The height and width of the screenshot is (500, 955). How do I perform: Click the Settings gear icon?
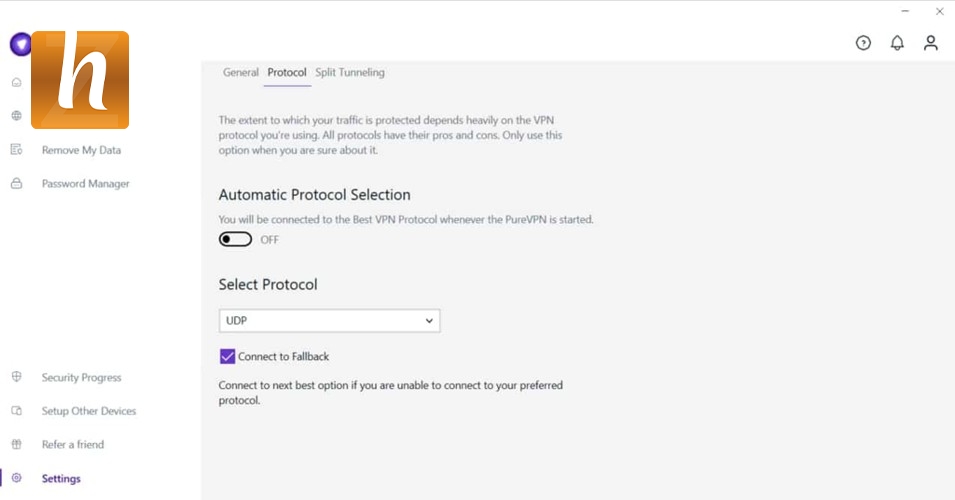(16, 479)
